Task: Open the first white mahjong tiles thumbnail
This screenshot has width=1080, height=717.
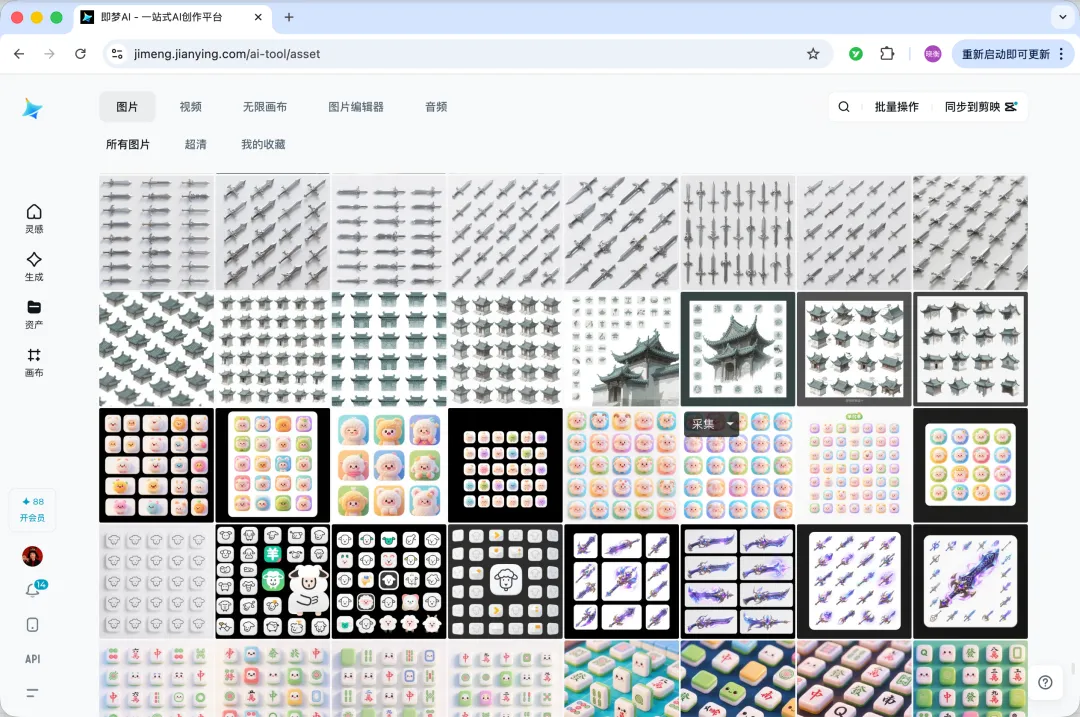Action: point(156,678)
